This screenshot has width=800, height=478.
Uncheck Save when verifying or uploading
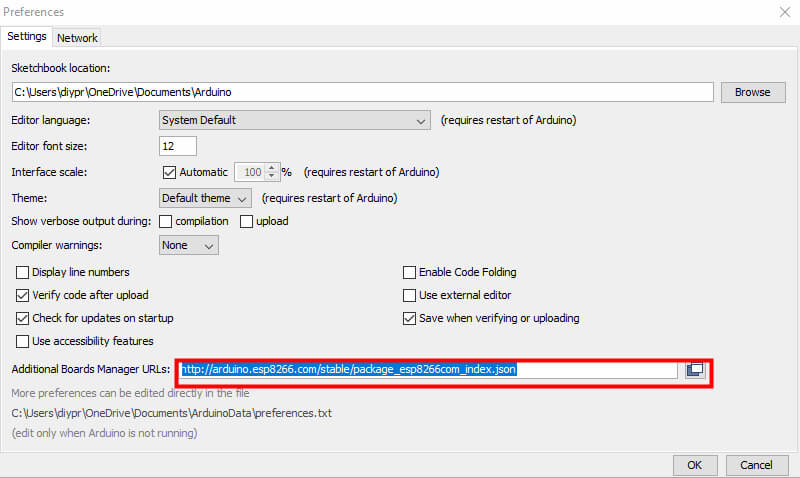[409, 318]
